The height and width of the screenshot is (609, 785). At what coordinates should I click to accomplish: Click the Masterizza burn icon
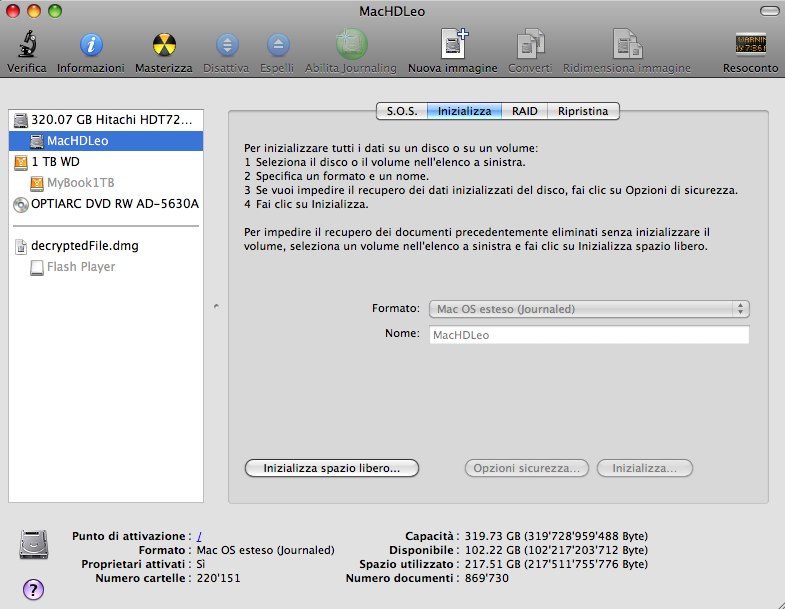coord(164,45)
